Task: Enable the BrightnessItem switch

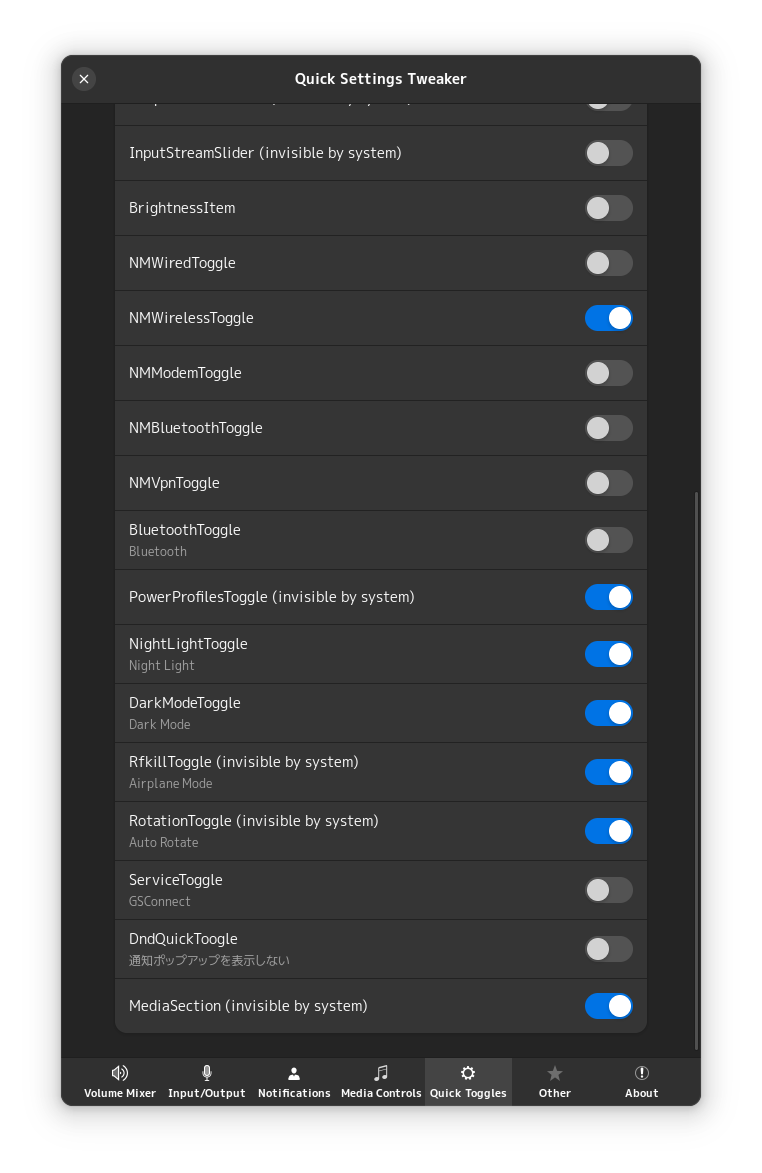Action: 608,208
